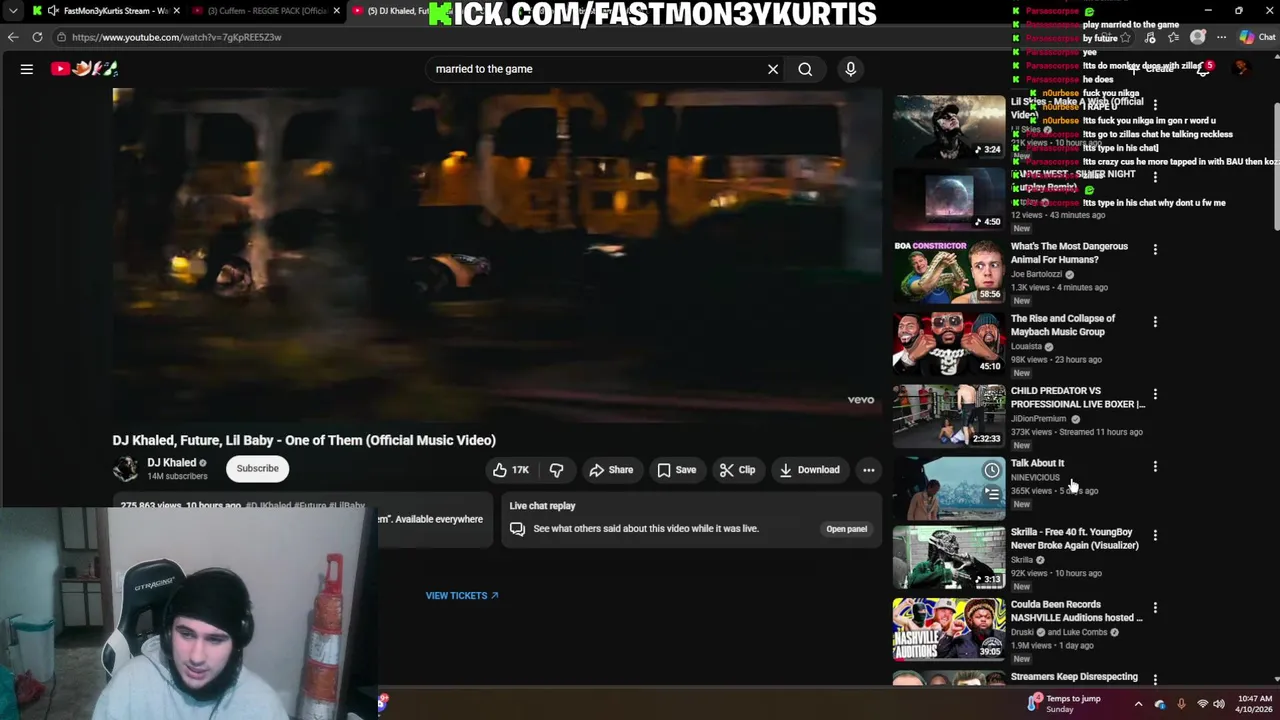
Task: Share the current video
Action: [x=611, y=470]
